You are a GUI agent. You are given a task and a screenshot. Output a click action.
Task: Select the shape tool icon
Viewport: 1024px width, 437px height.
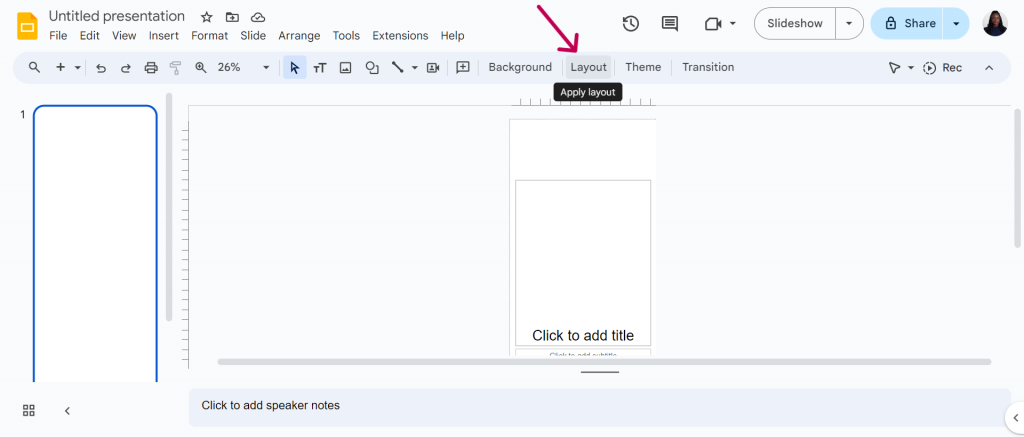point(372,67)
